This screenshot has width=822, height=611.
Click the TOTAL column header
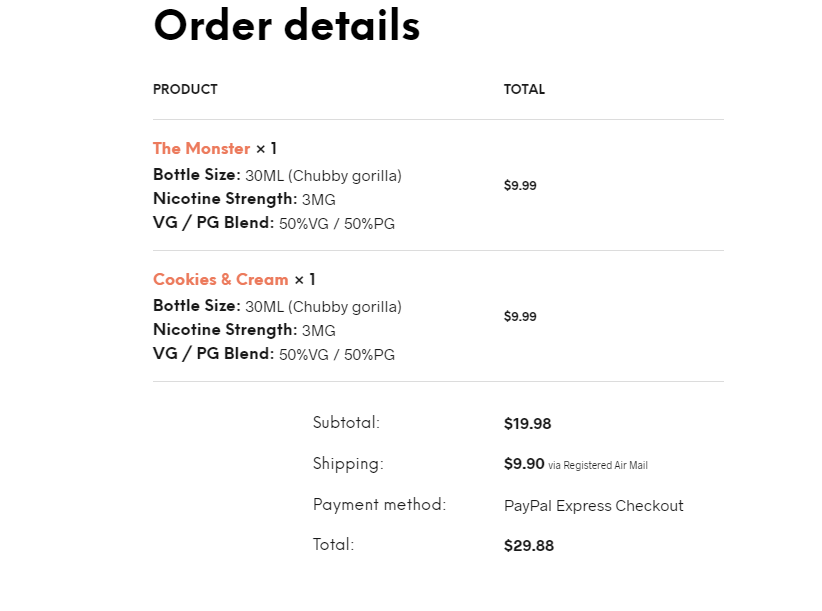(524, 90)
